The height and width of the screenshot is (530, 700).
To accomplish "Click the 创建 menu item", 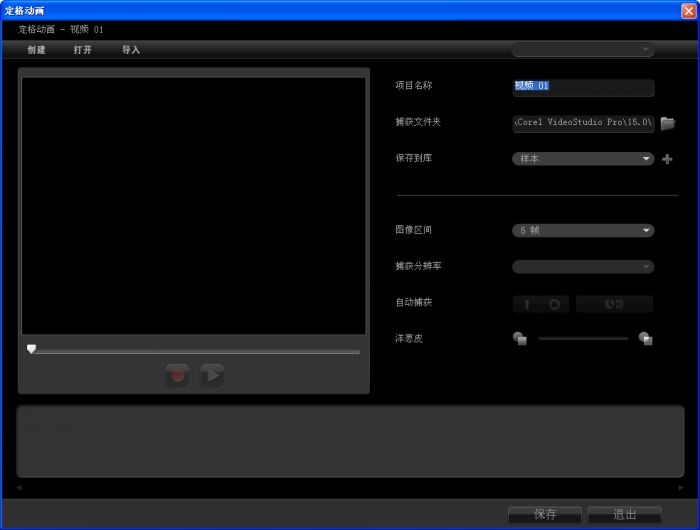I will pos(37,50).
